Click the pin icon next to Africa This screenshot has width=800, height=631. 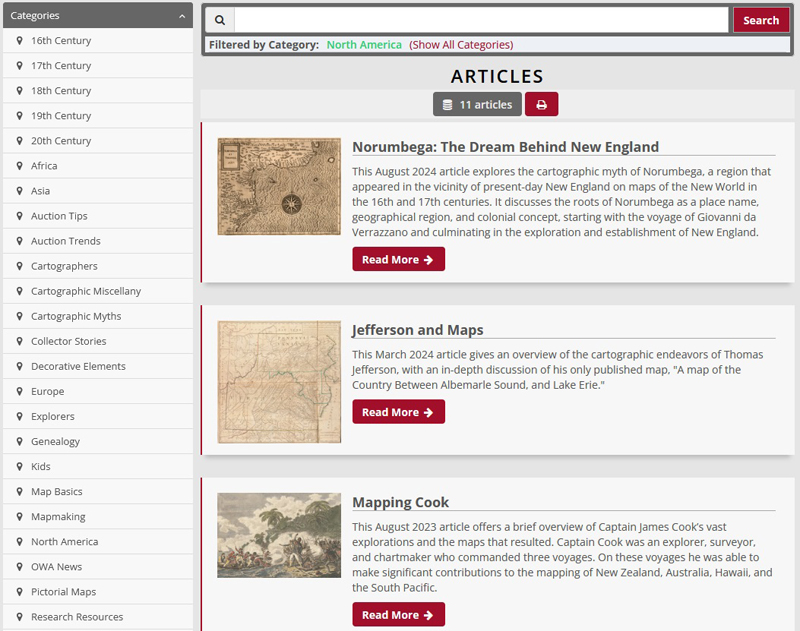tap(19, 166)
